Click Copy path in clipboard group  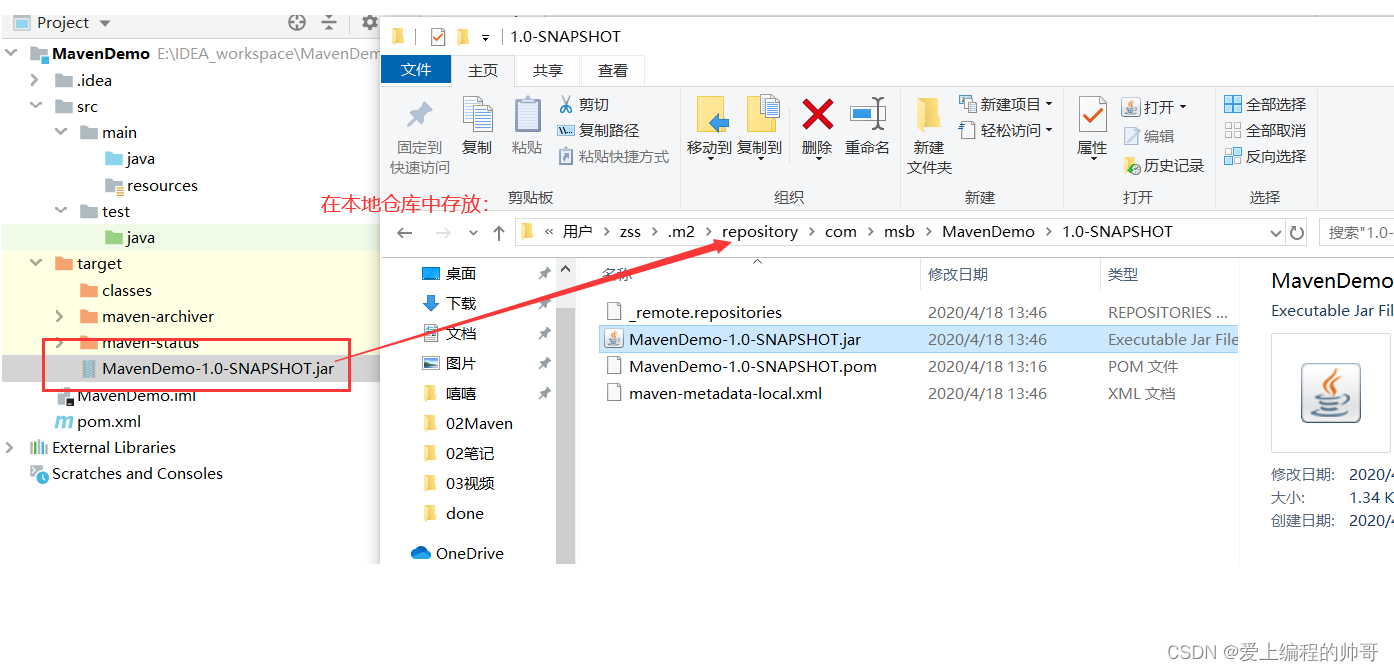[x=598, y=130]
